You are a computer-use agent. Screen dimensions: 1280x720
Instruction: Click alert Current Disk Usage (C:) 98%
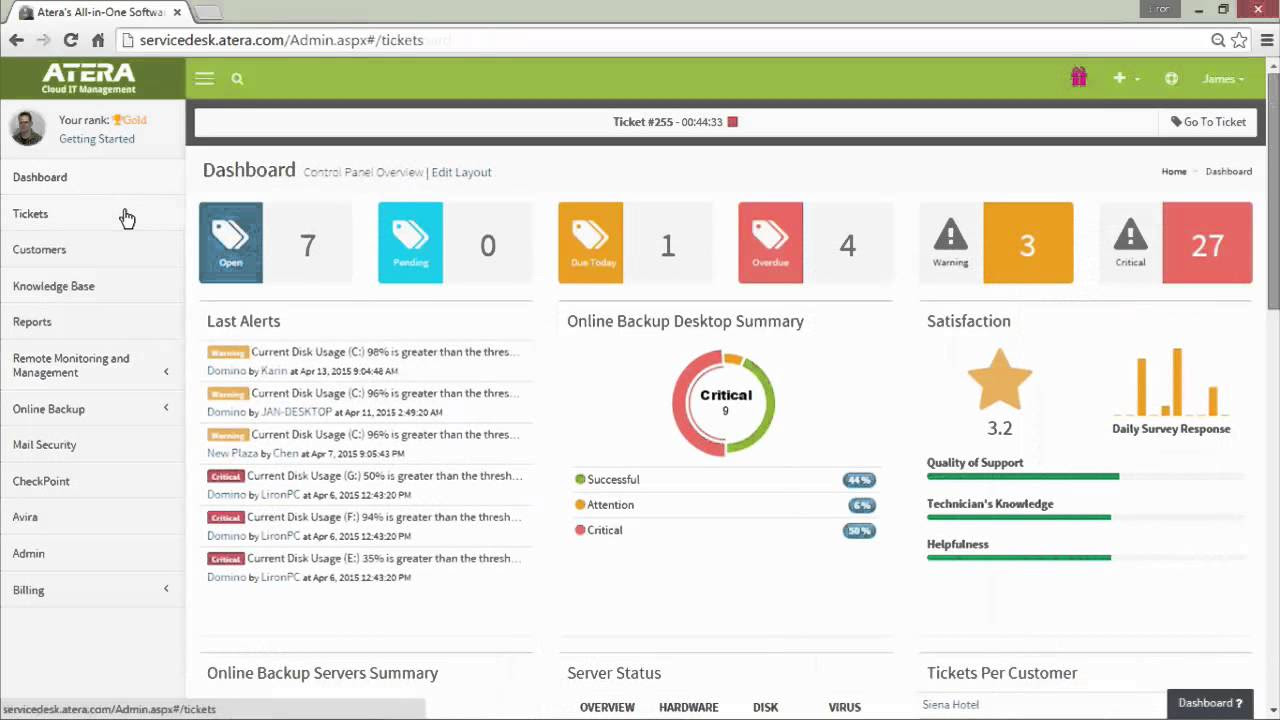point(385,352)
